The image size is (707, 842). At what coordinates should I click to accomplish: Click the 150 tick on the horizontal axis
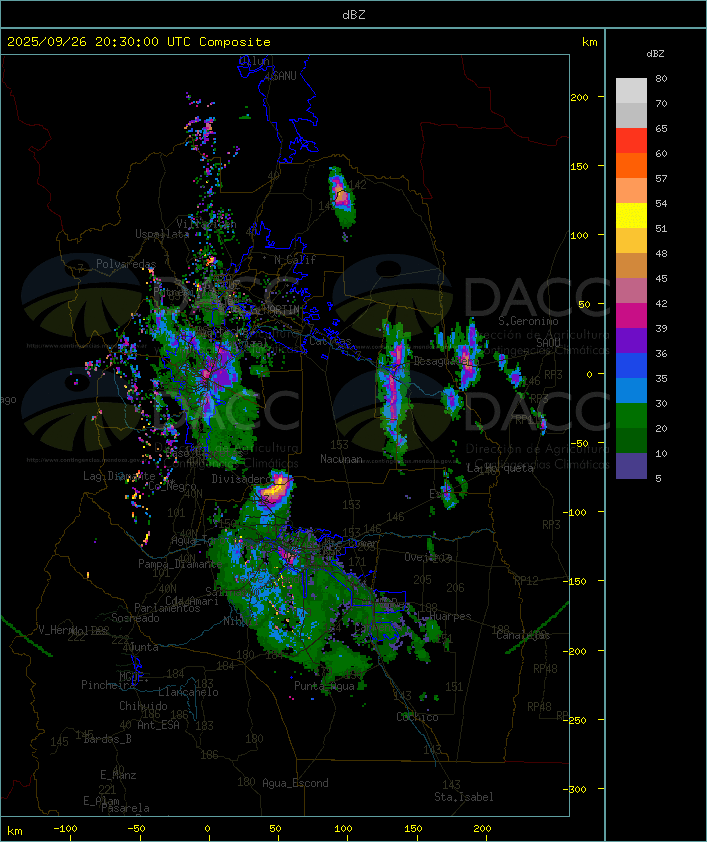413,829
